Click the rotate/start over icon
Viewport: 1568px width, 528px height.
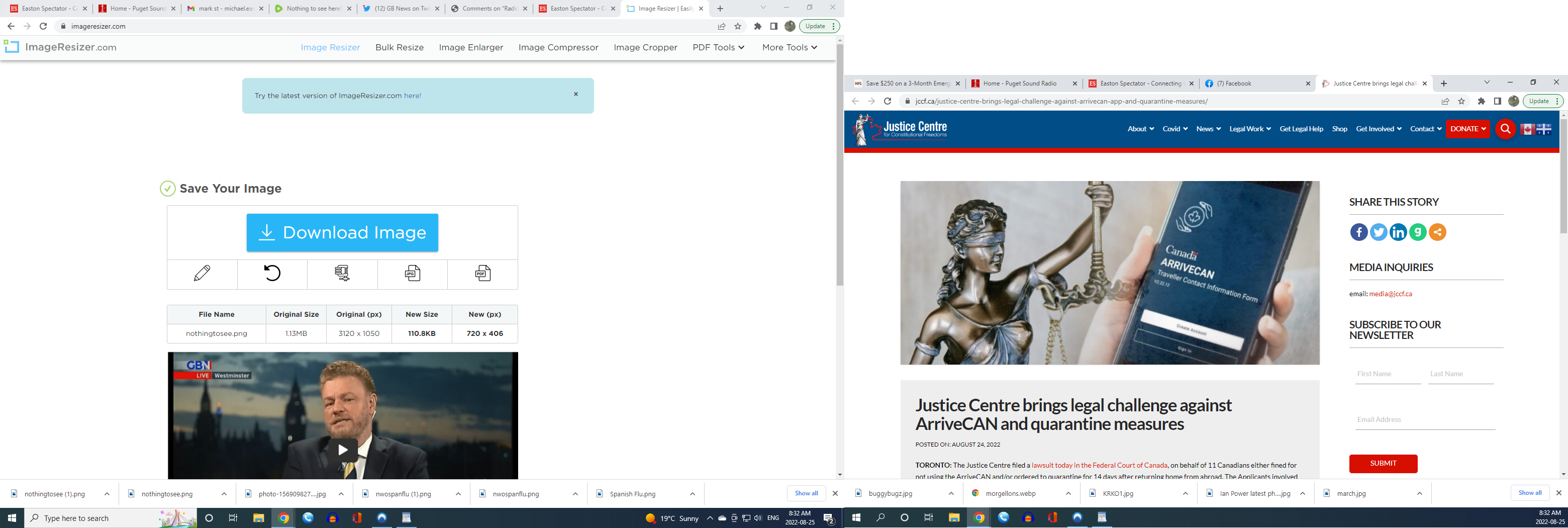(x=272, y=274)
